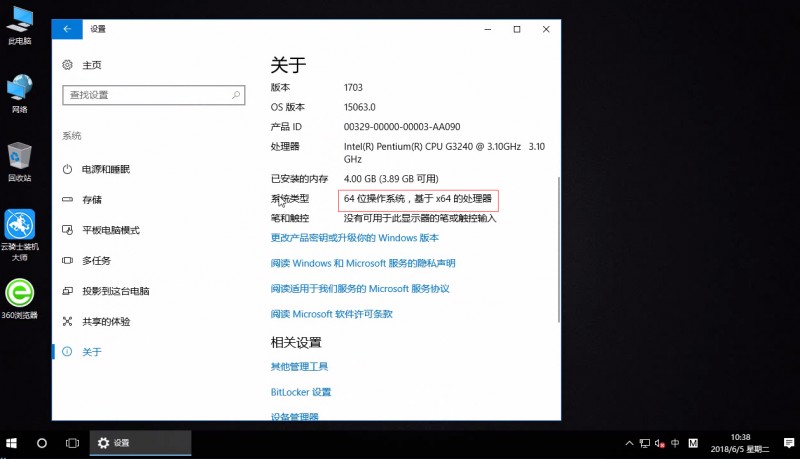Open change product key or upgrade Windows link

click(x=355, y=238)
